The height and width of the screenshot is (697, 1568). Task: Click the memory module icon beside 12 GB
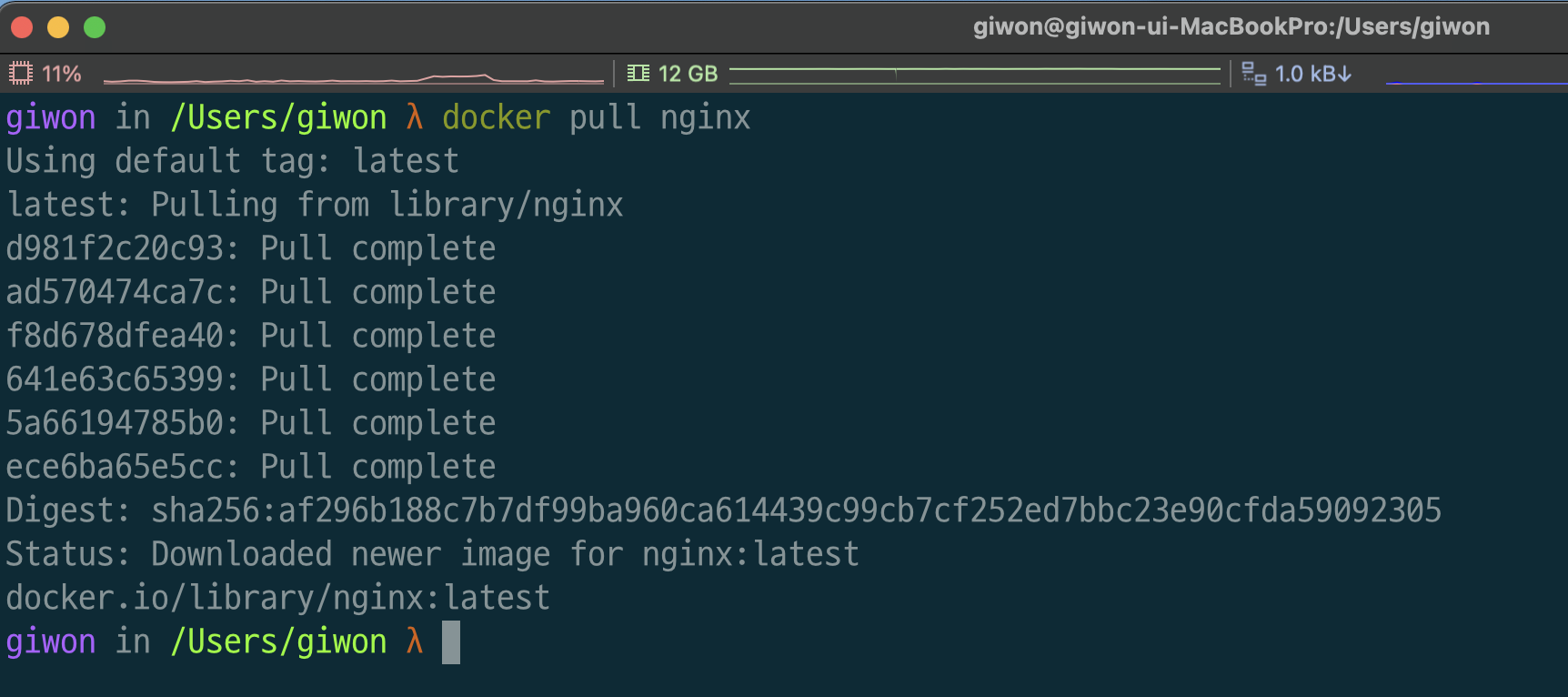(638, 73)
